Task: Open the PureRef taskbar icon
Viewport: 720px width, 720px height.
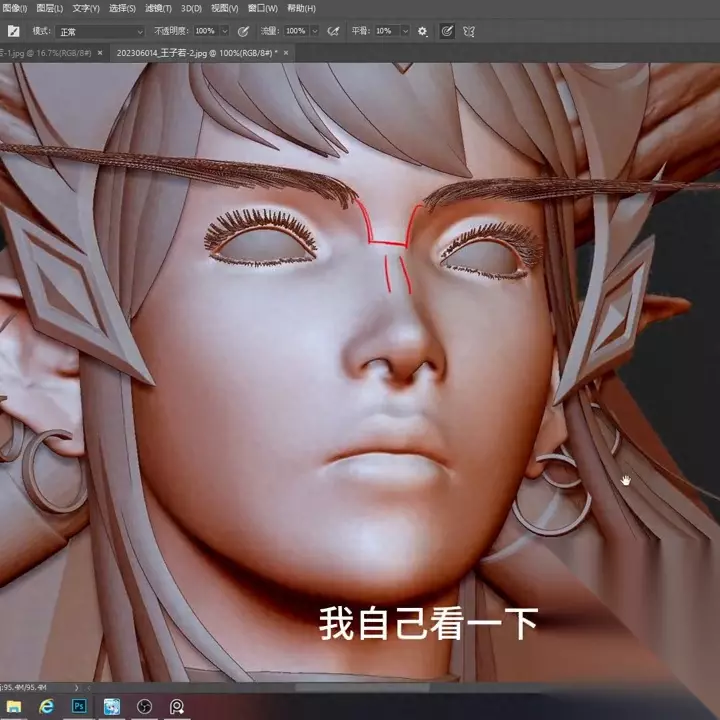Action: [x=177, y=706]
